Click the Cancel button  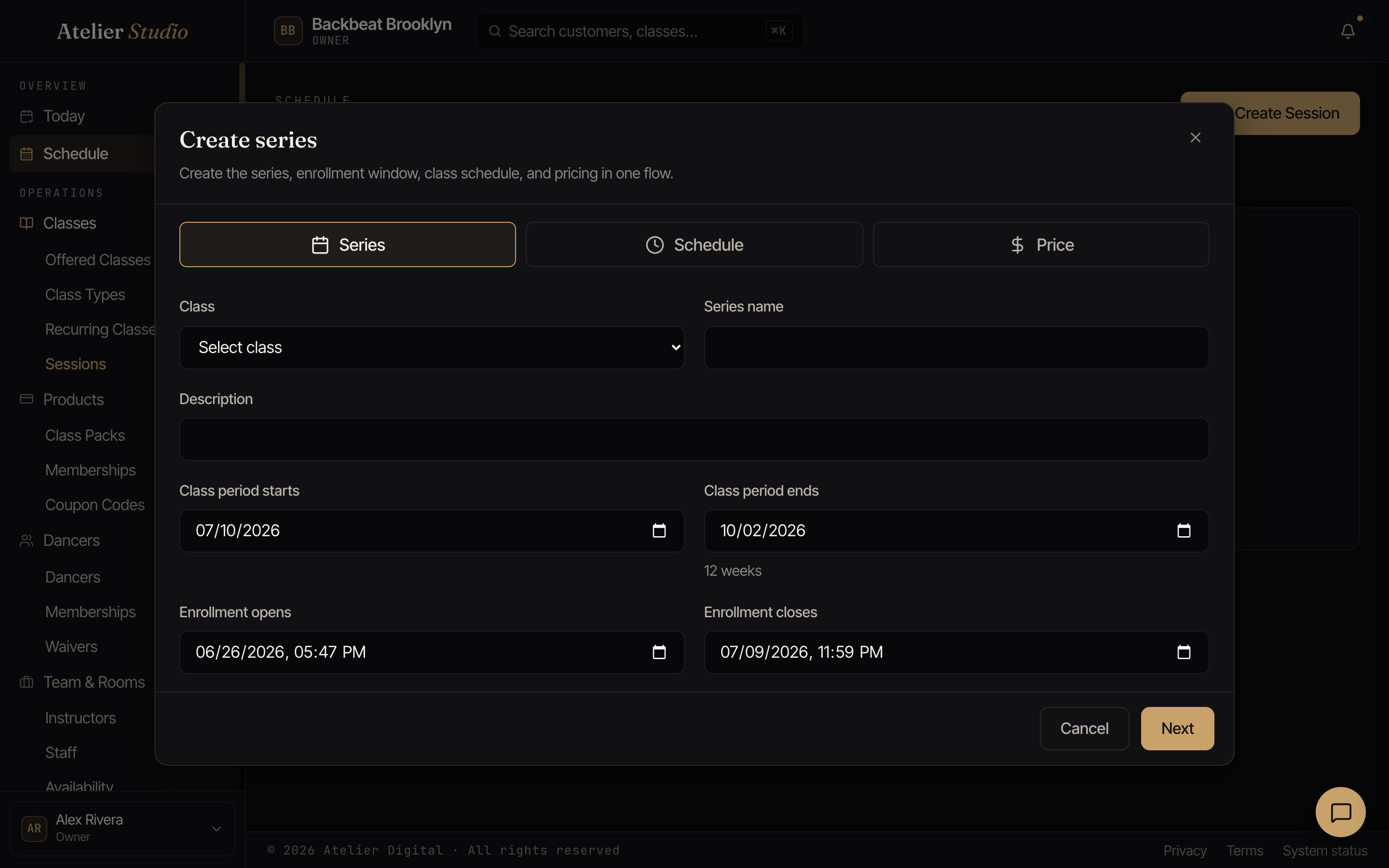pyautogui.click(x=1084, y=729)
